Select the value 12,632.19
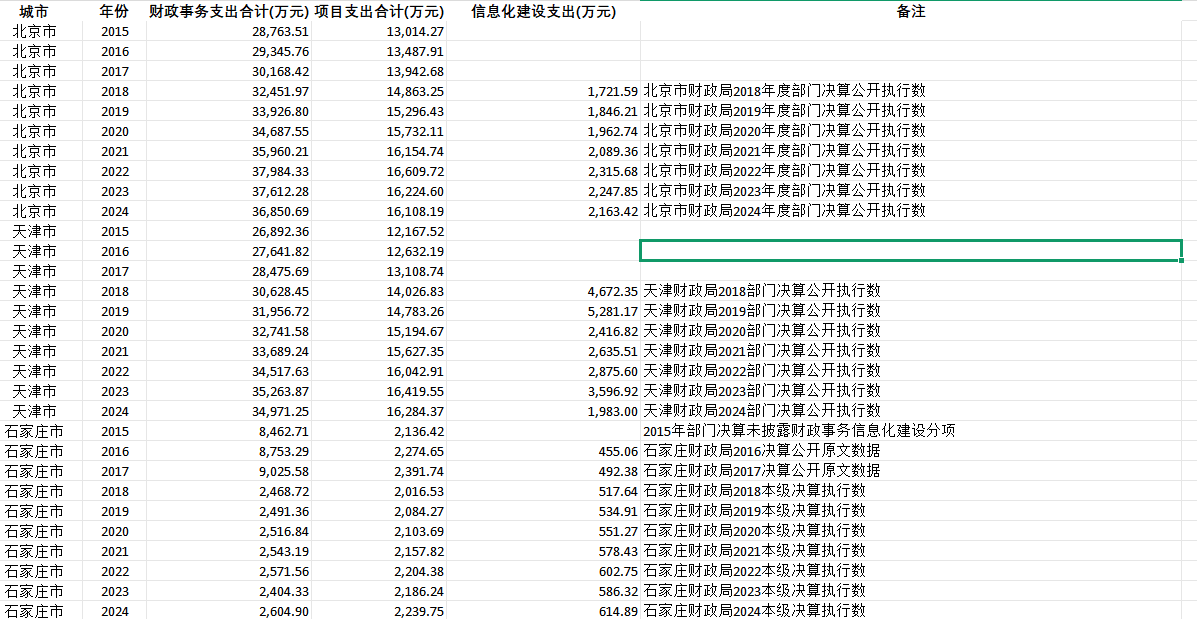 (x=415, y=251)
